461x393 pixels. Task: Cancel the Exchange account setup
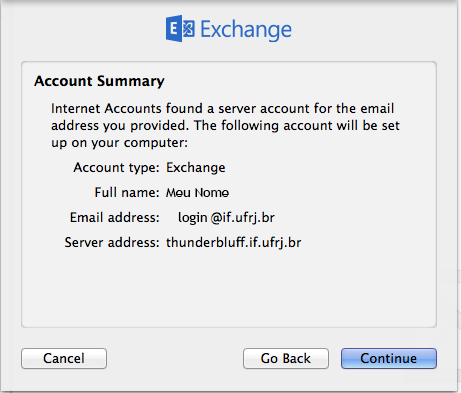coord(64,358)
